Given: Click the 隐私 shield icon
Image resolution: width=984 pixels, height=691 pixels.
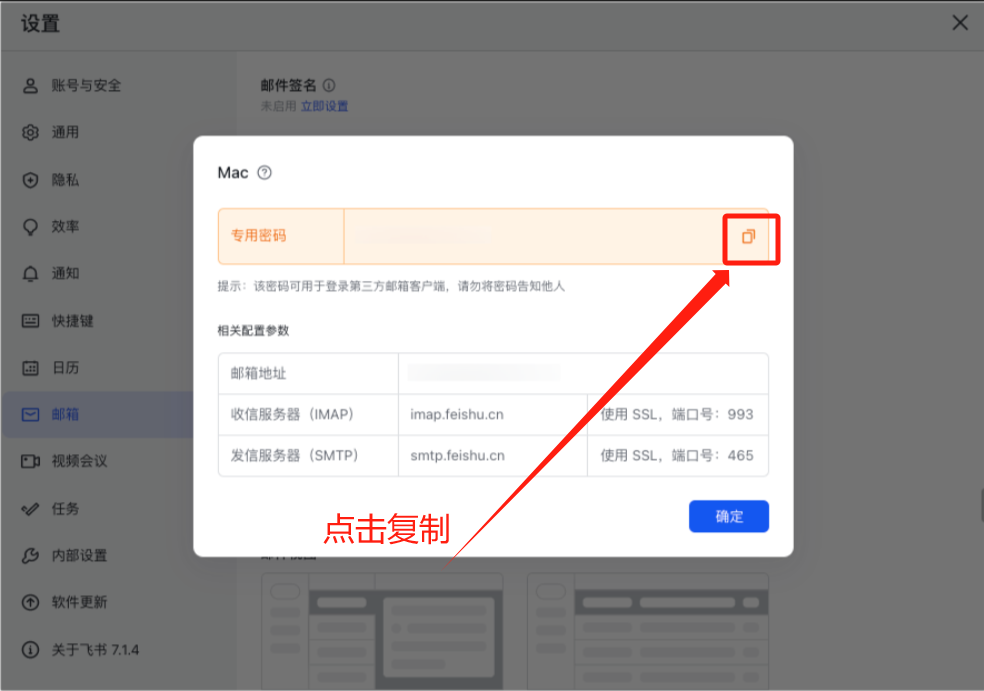Looking at the screenshot, I should click(30, 180).
